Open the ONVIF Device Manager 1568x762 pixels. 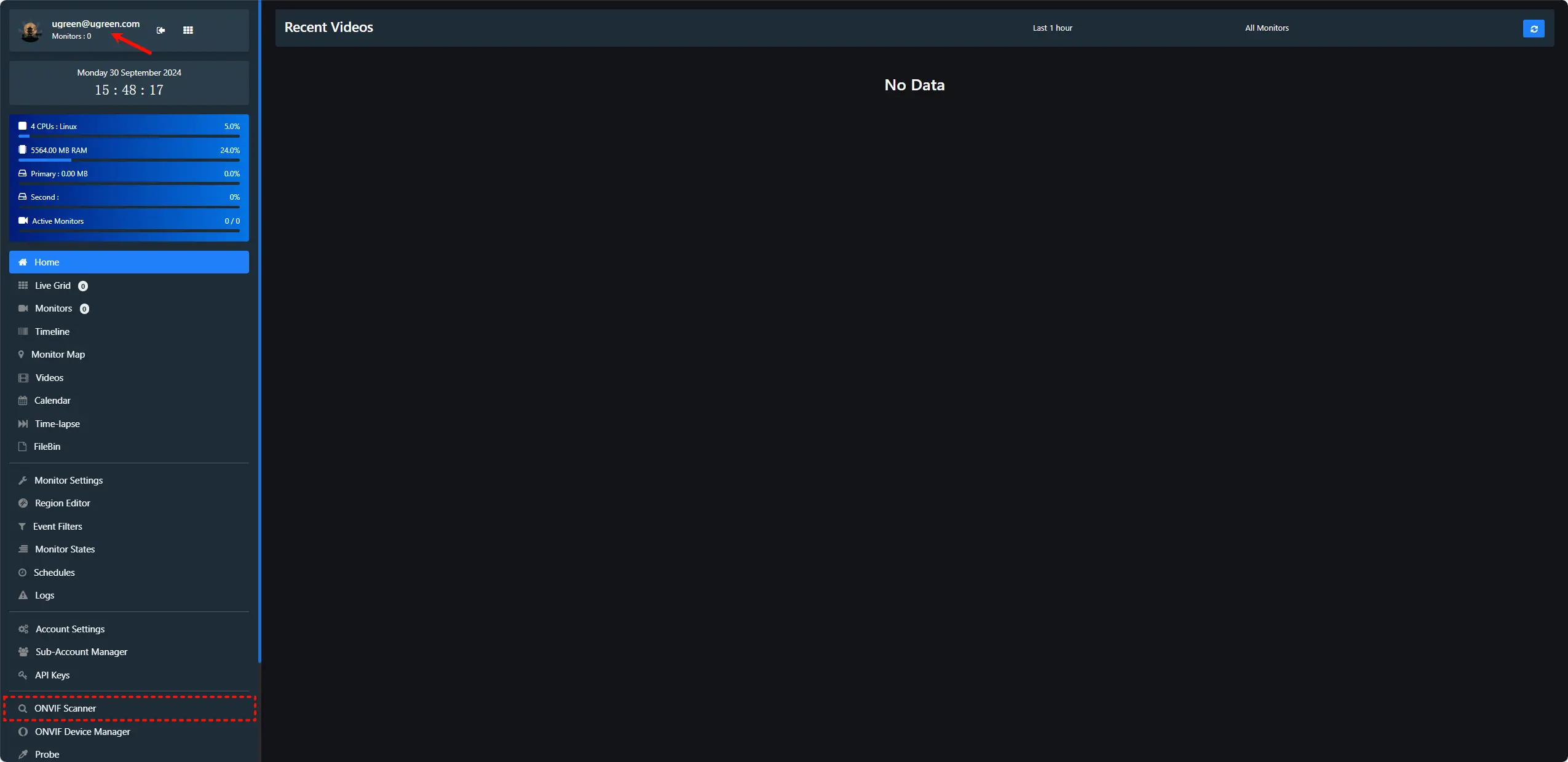(x=82, y=732)
